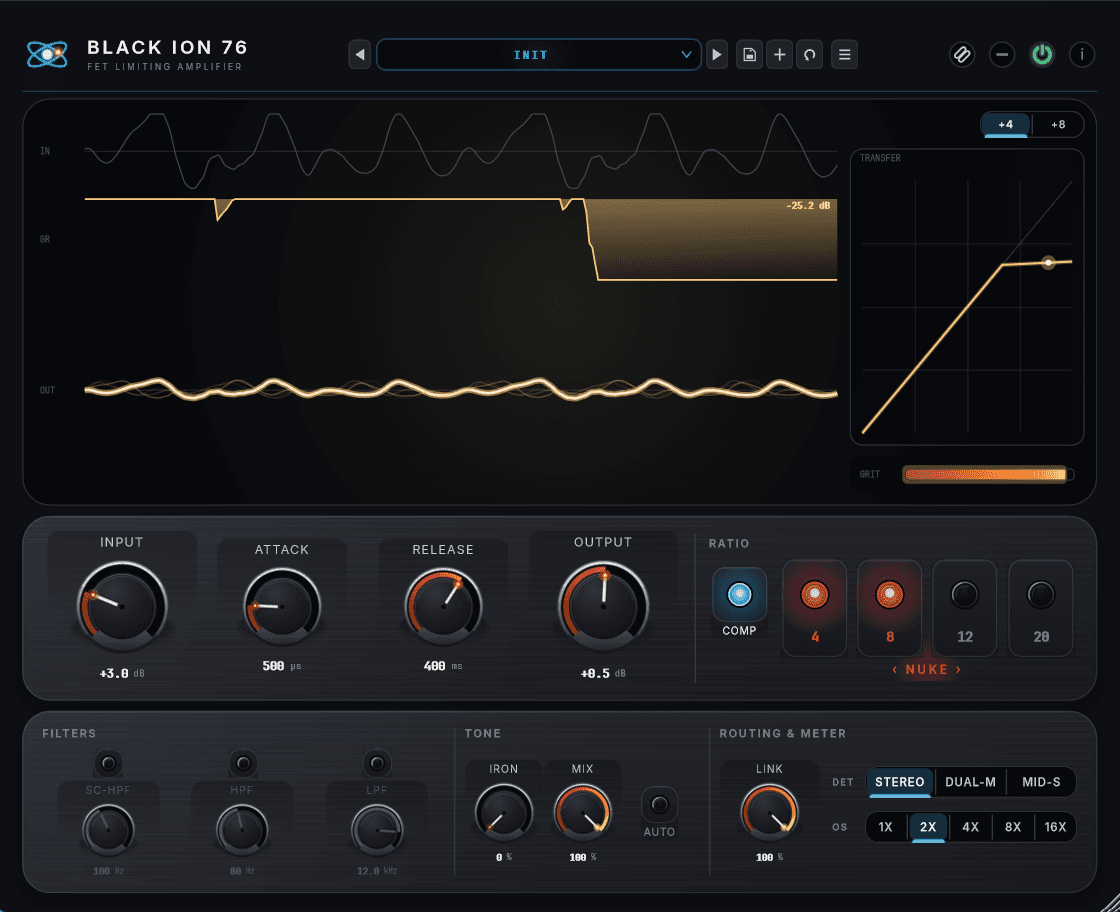Click the HPF frequency knob
Image resolution: width=1120 pixels, height=912 pixels.
pos(242,830)
